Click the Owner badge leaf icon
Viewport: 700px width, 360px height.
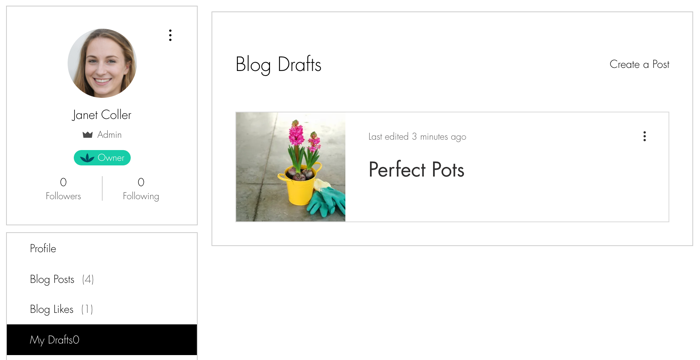[x=87, y=158]
